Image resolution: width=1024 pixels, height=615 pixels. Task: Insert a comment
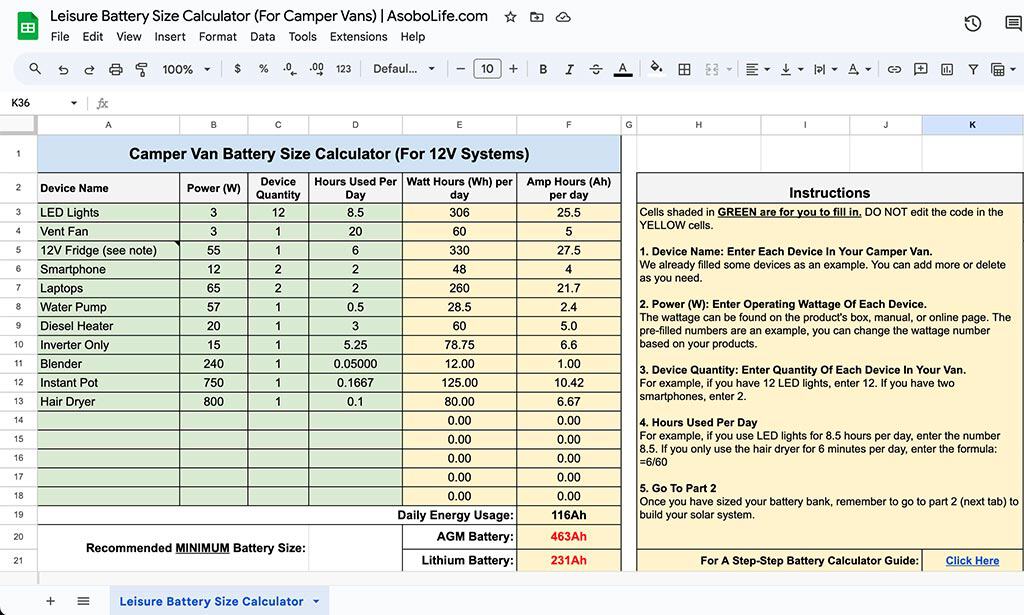pos(921,69)
